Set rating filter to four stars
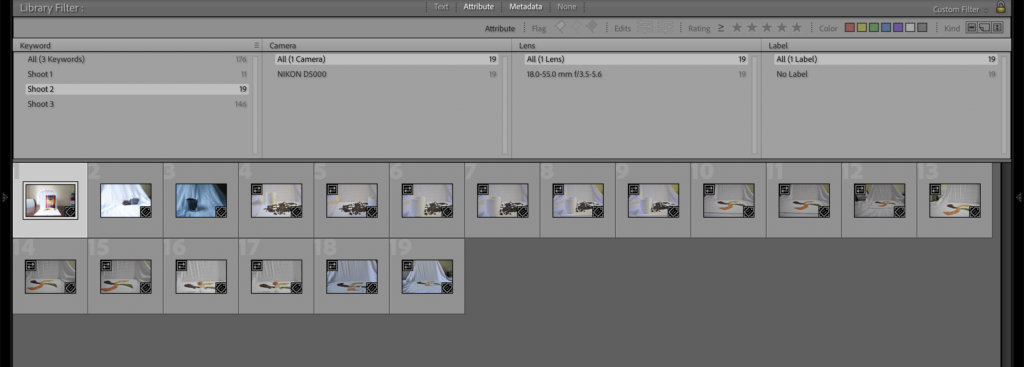The width and height of the screenshot is (1024, 367). 782,27
